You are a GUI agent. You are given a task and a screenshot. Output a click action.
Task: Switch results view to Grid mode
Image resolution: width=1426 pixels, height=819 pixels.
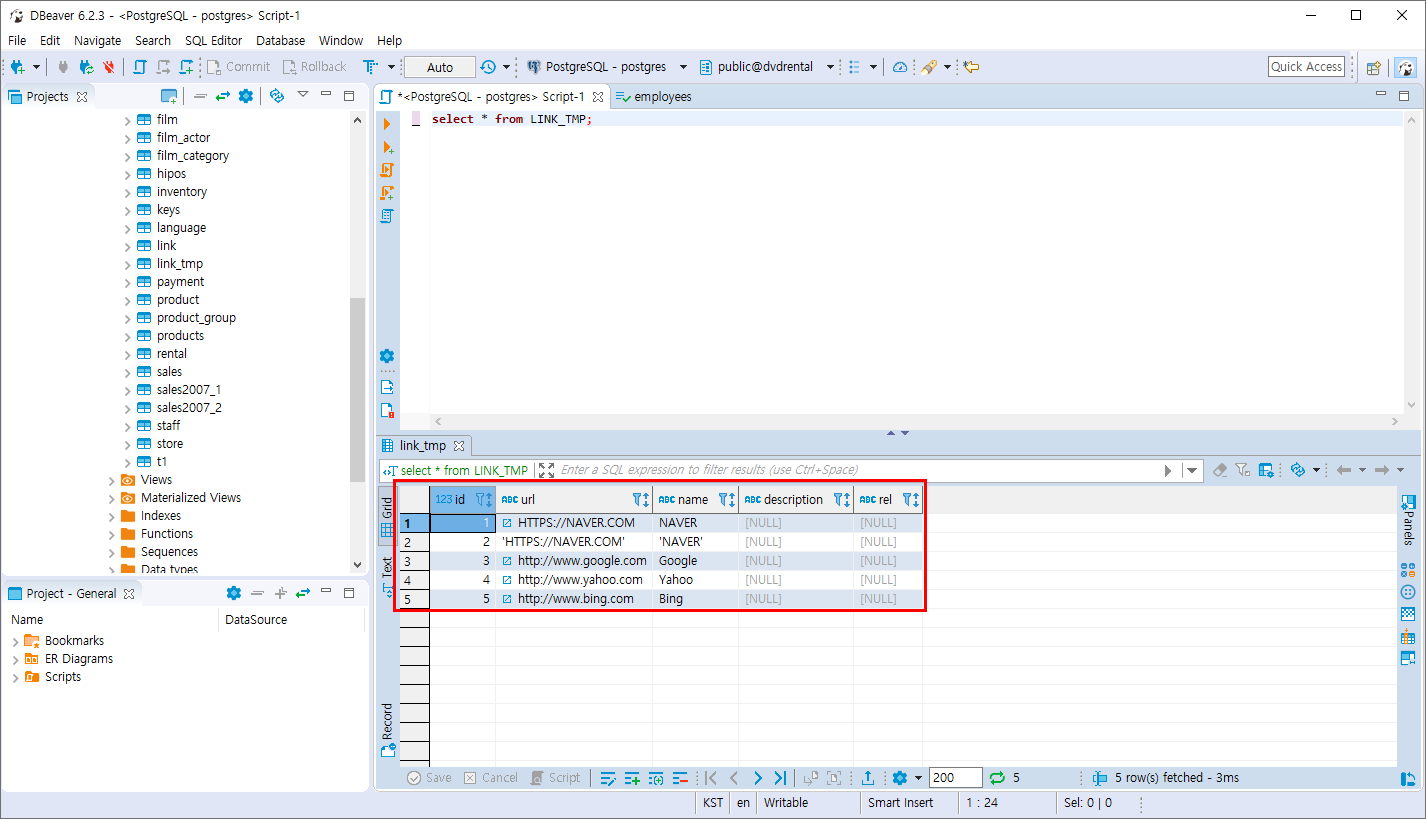click(387, 516)
